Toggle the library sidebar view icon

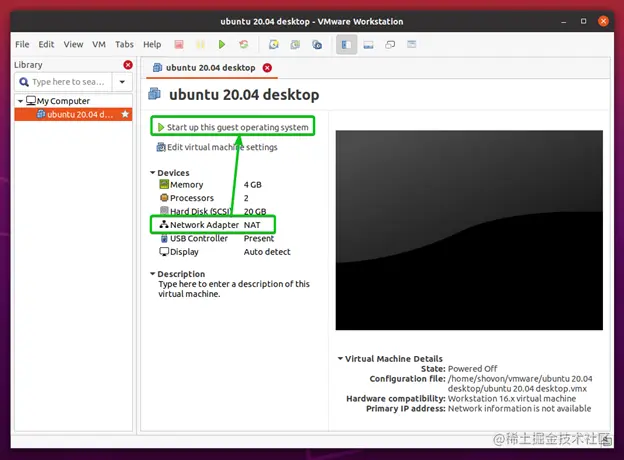pyautogui.click(x=347, y=45)
